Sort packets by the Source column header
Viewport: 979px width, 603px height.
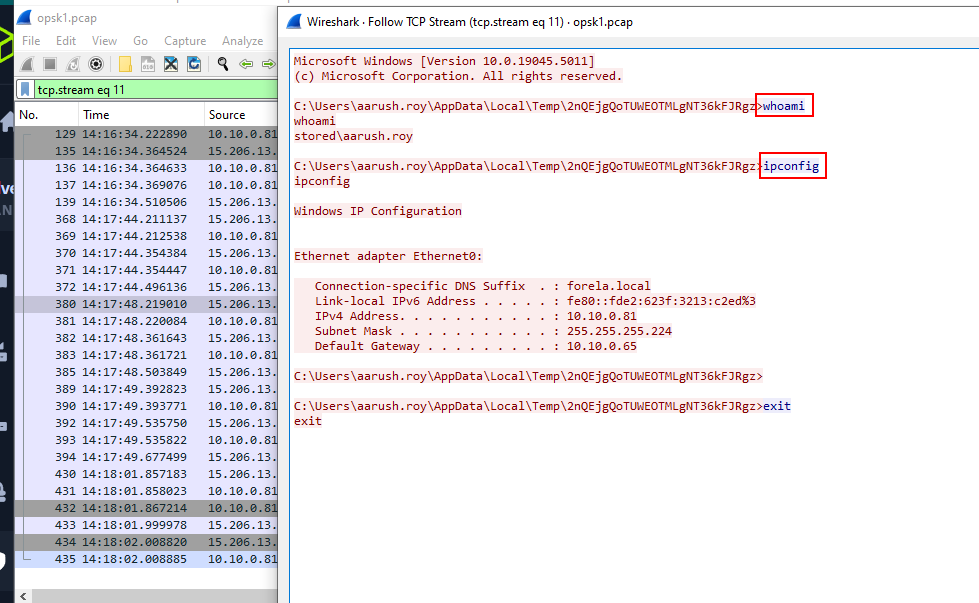click(x=241, y=115)
